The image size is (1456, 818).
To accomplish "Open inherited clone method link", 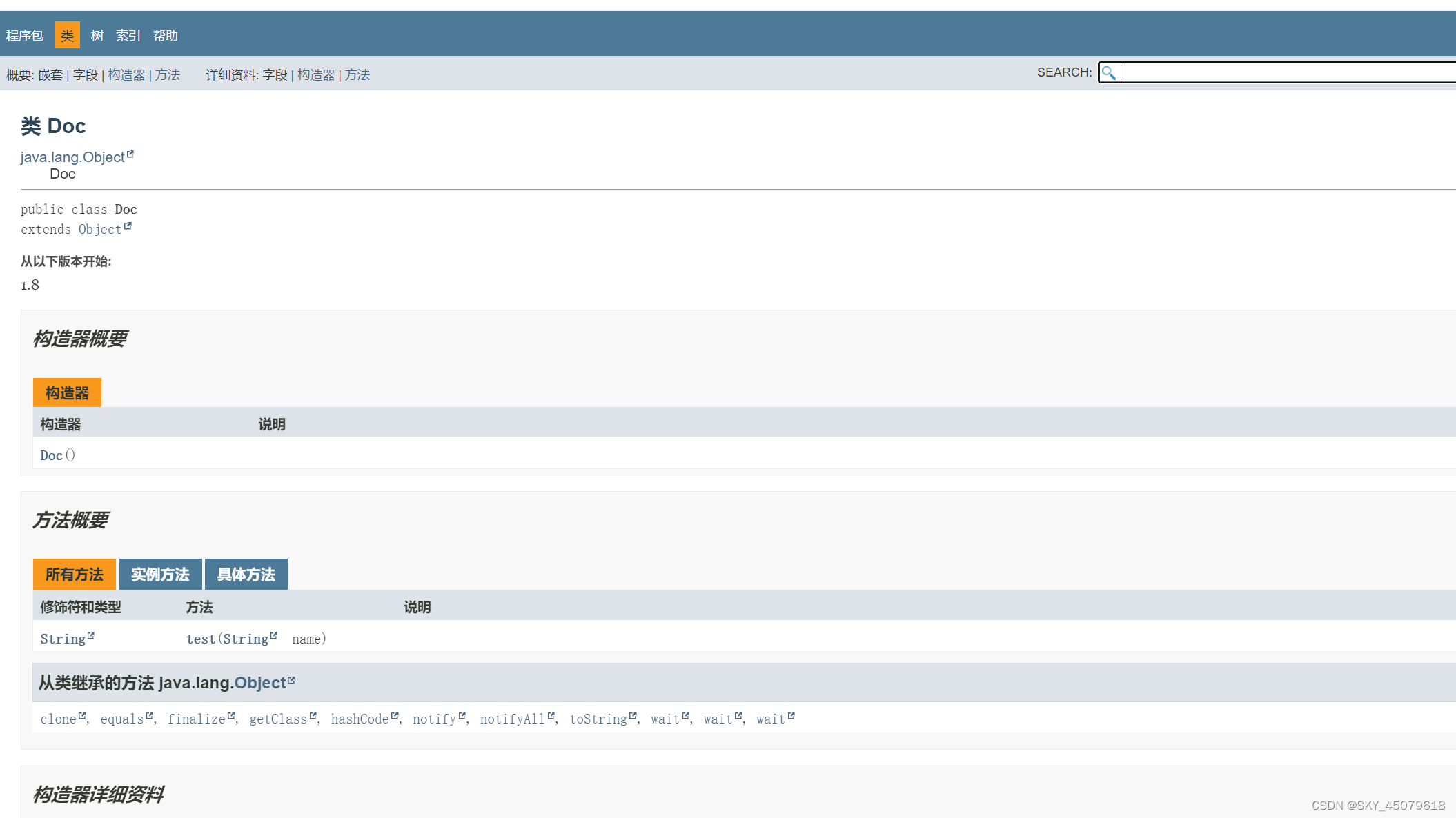I will coord(58,719).
